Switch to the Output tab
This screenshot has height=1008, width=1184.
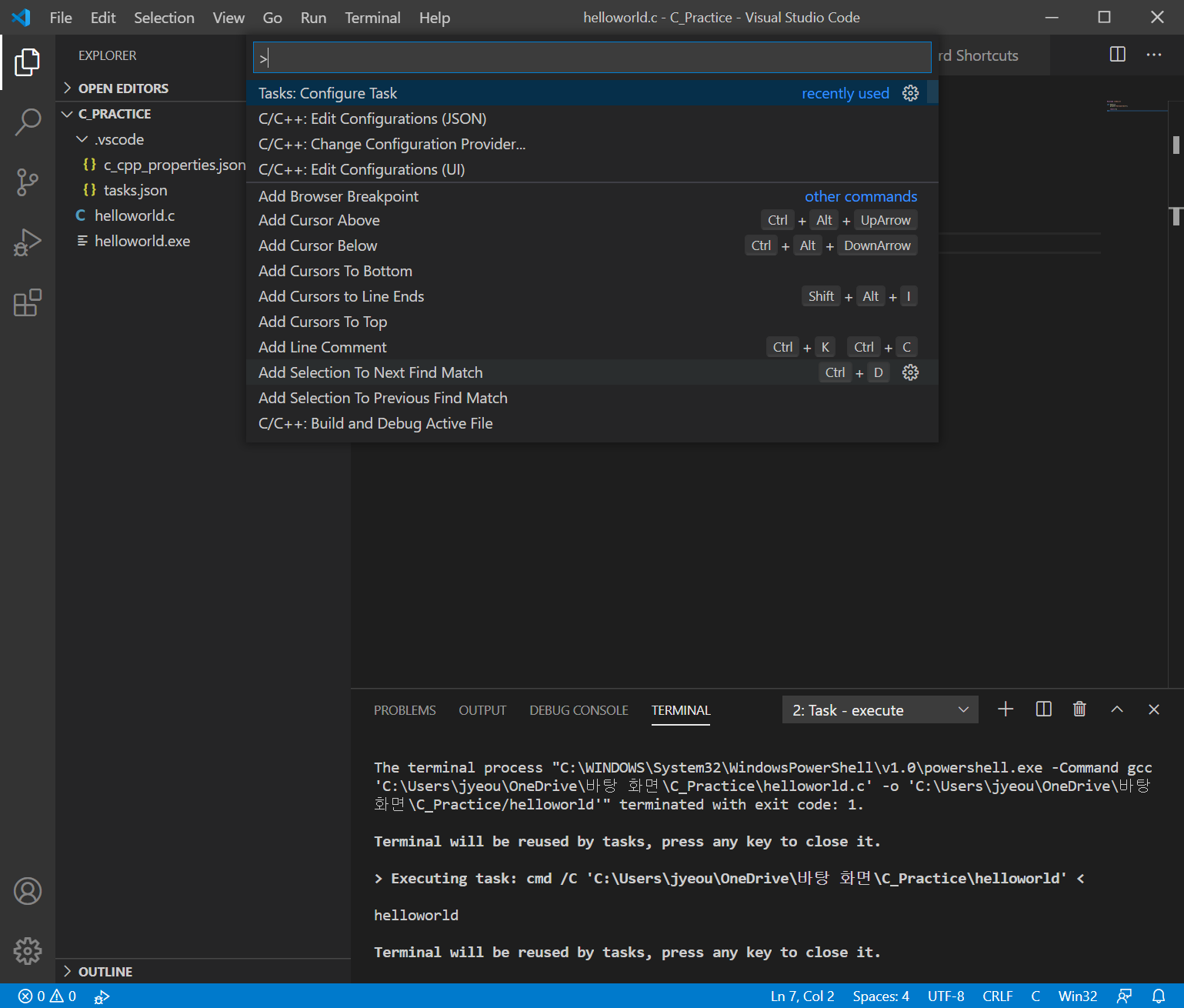click(482, 710)
